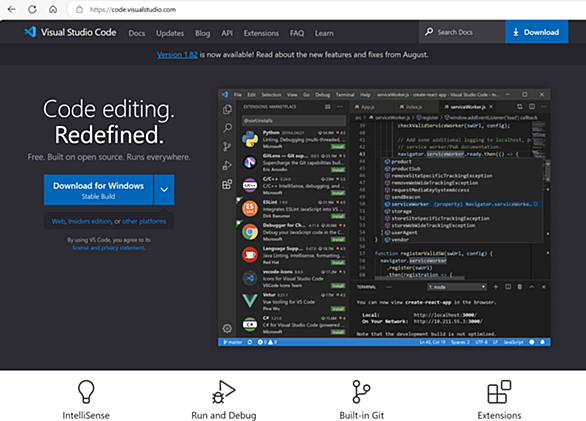Screen dimensions: 586x421
Task: Expand the download options chevron
Action: [164, 190]
